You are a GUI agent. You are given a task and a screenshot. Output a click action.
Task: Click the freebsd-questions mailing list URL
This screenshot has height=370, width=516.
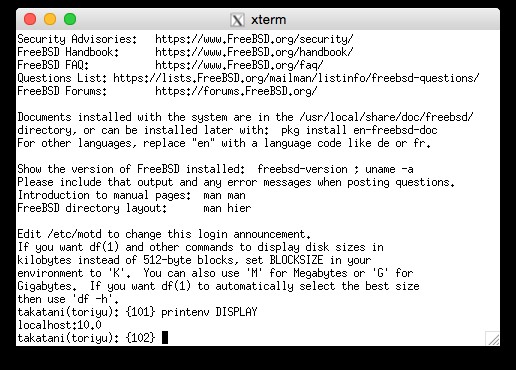point(296,78)
